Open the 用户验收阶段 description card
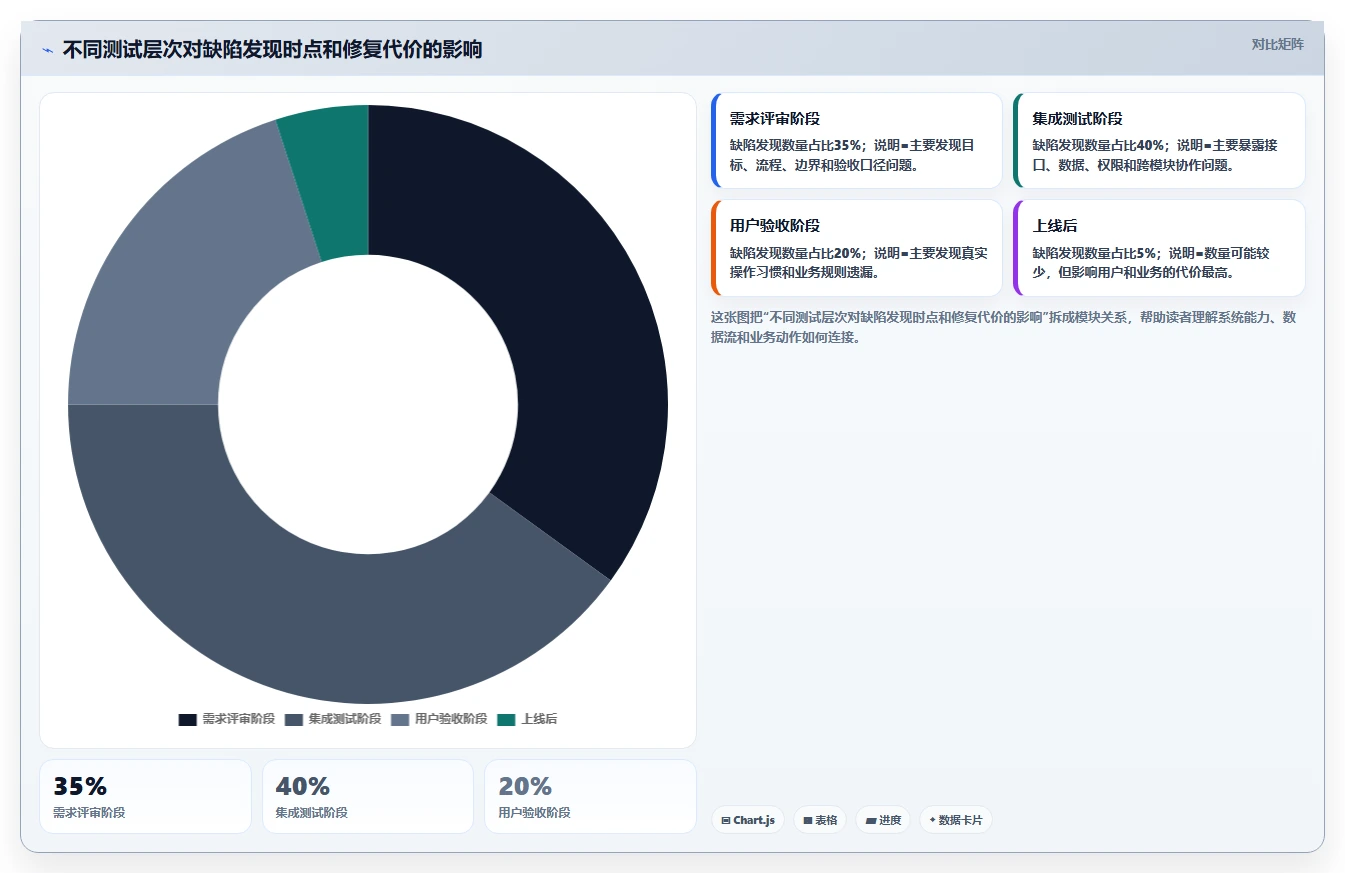The image size is (1345, 873). (856, 248)
